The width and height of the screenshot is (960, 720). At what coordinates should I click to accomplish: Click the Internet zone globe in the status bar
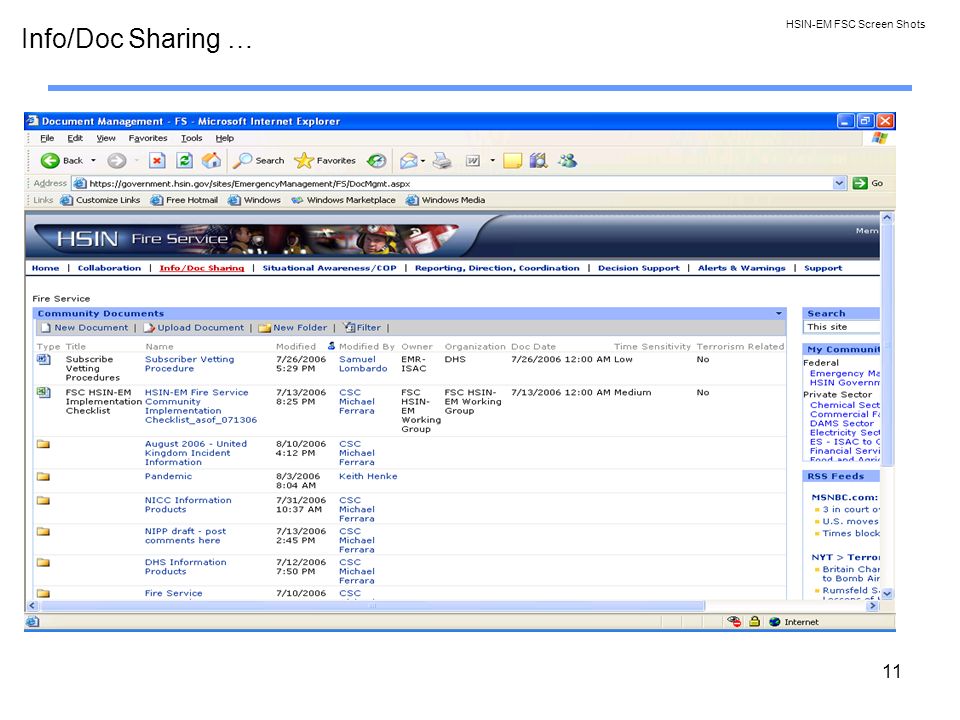(x=774, y=622)
